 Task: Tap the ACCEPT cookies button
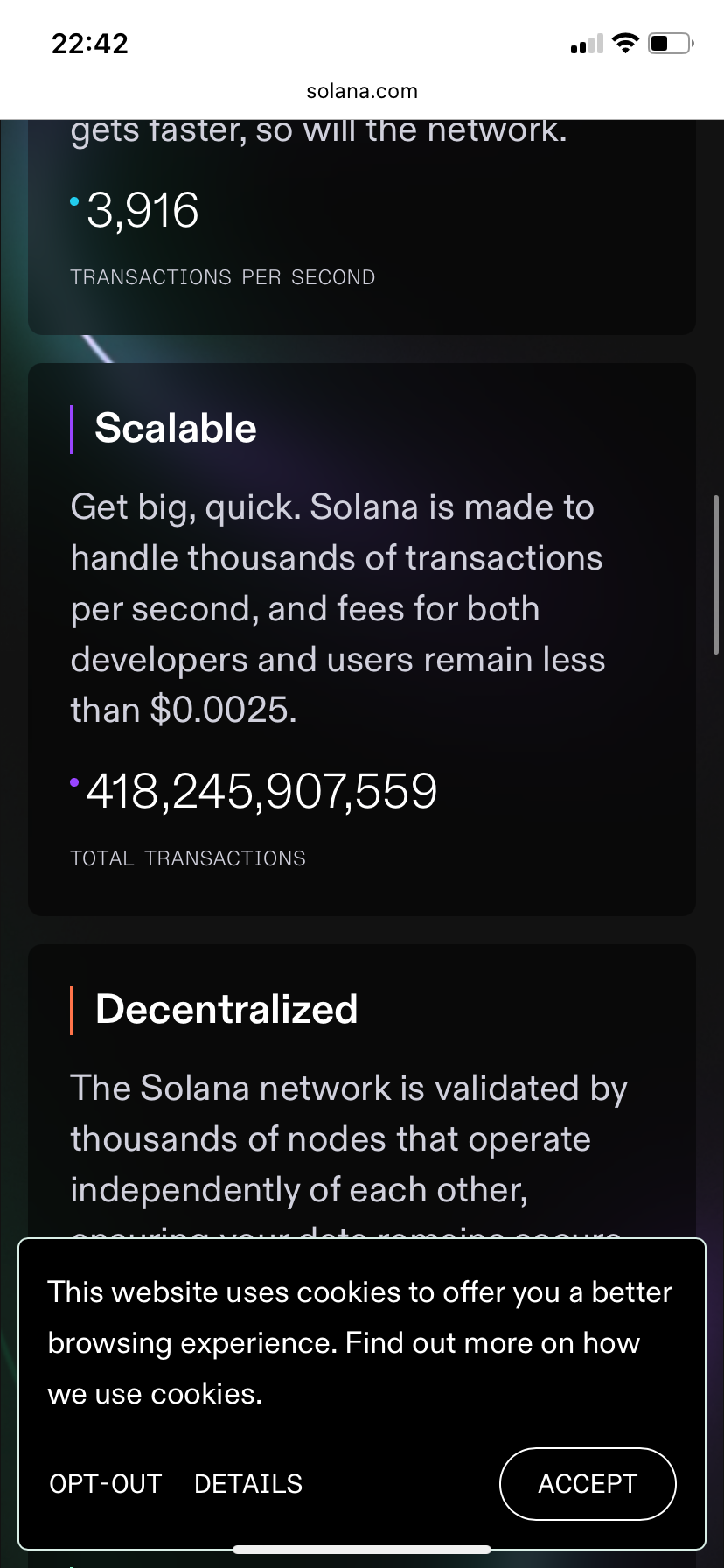[588, 1484]
